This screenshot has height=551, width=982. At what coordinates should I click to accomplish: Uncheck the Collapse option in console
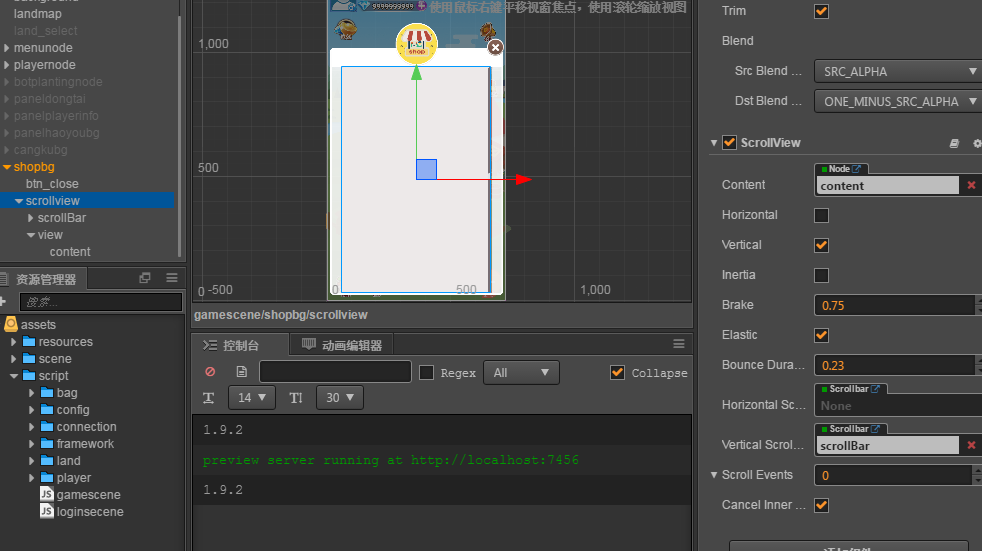(617, 372)
